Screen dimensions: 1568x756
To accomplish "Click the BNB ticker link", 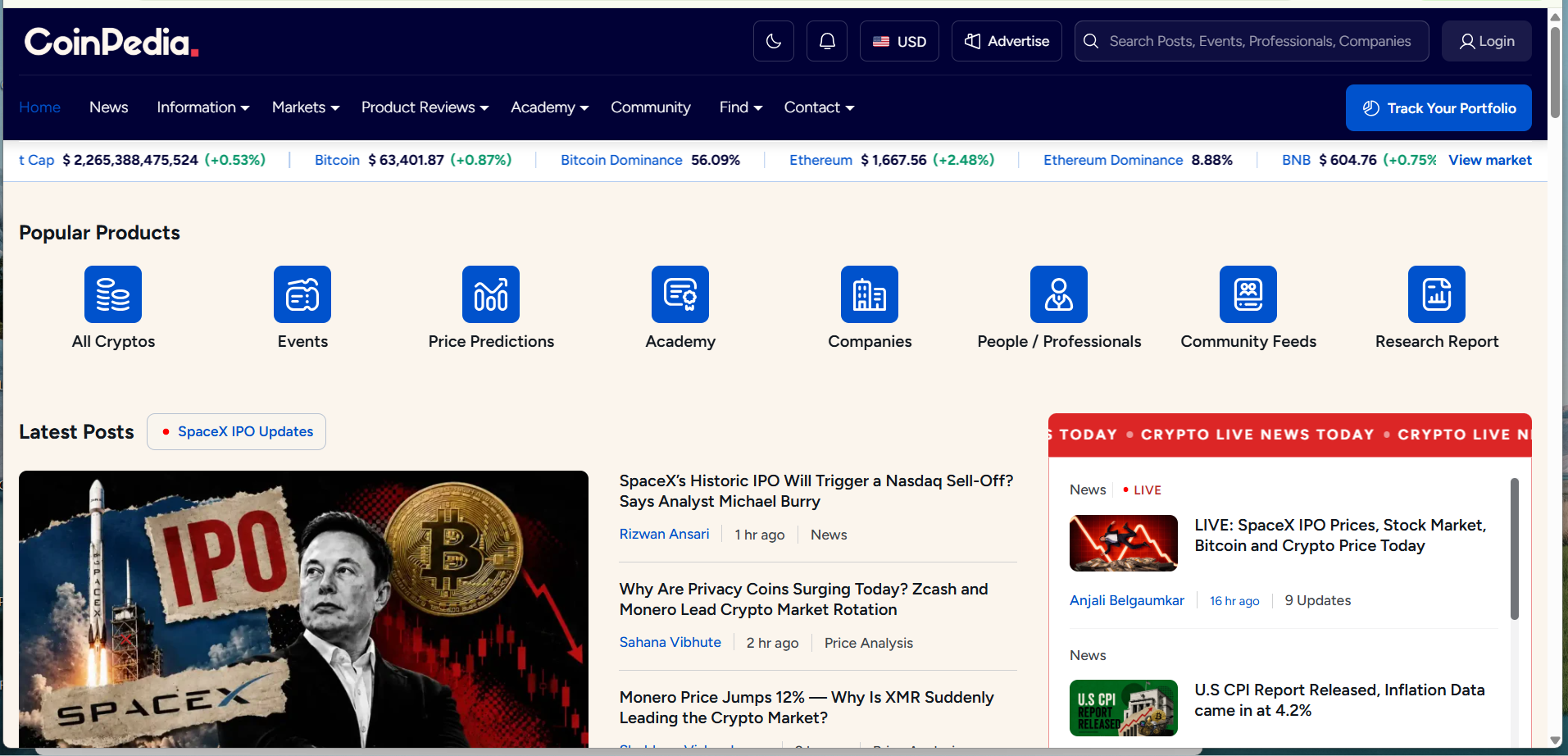I will point(1296,160).
